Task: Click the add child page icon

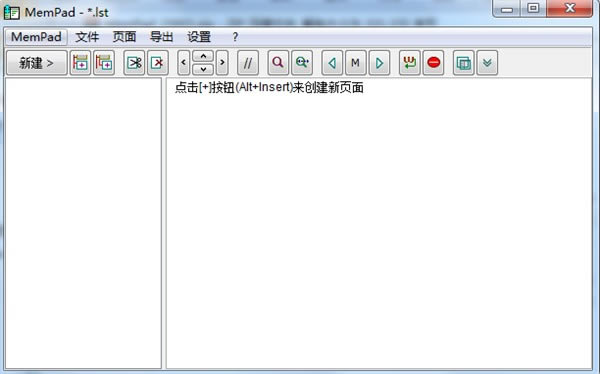Action: click(x=104, y=63)
